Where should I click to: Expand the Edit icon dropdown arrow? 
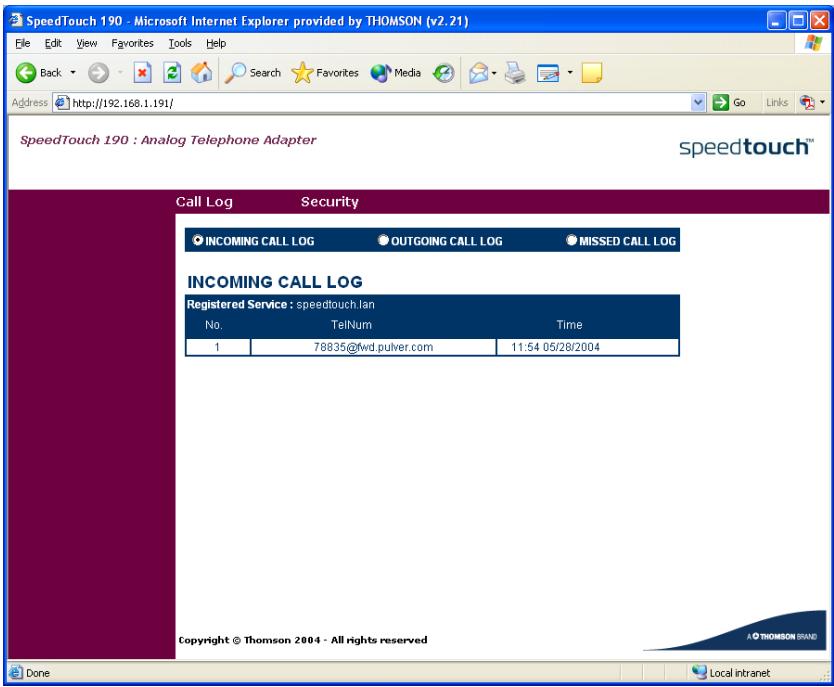570,72
